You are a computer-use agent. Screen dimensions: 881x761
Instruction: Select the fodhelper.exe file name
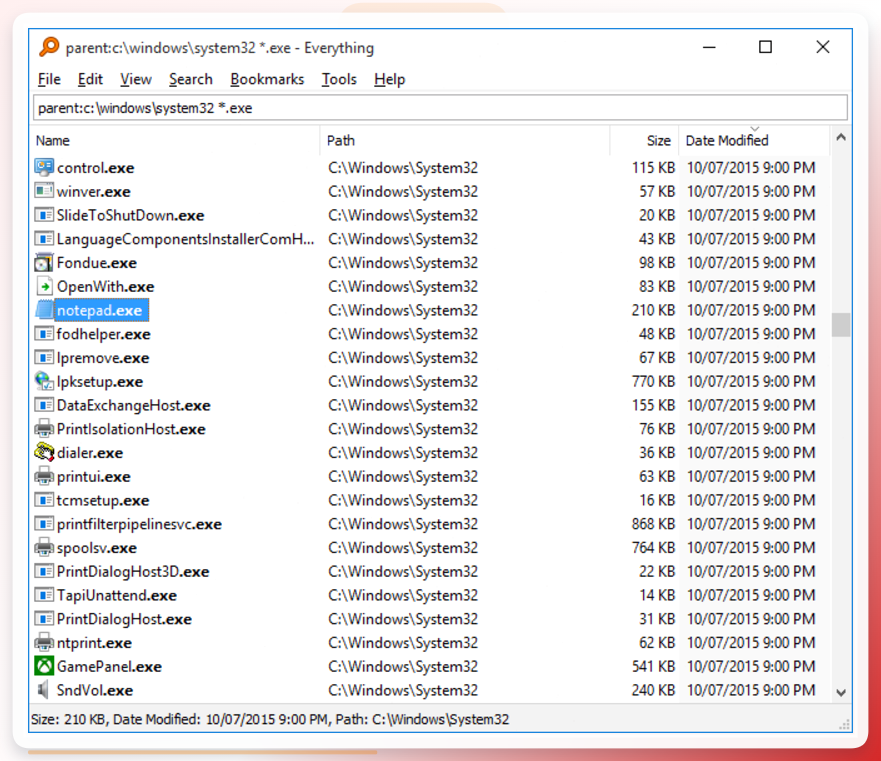click(x=103, y=334)
